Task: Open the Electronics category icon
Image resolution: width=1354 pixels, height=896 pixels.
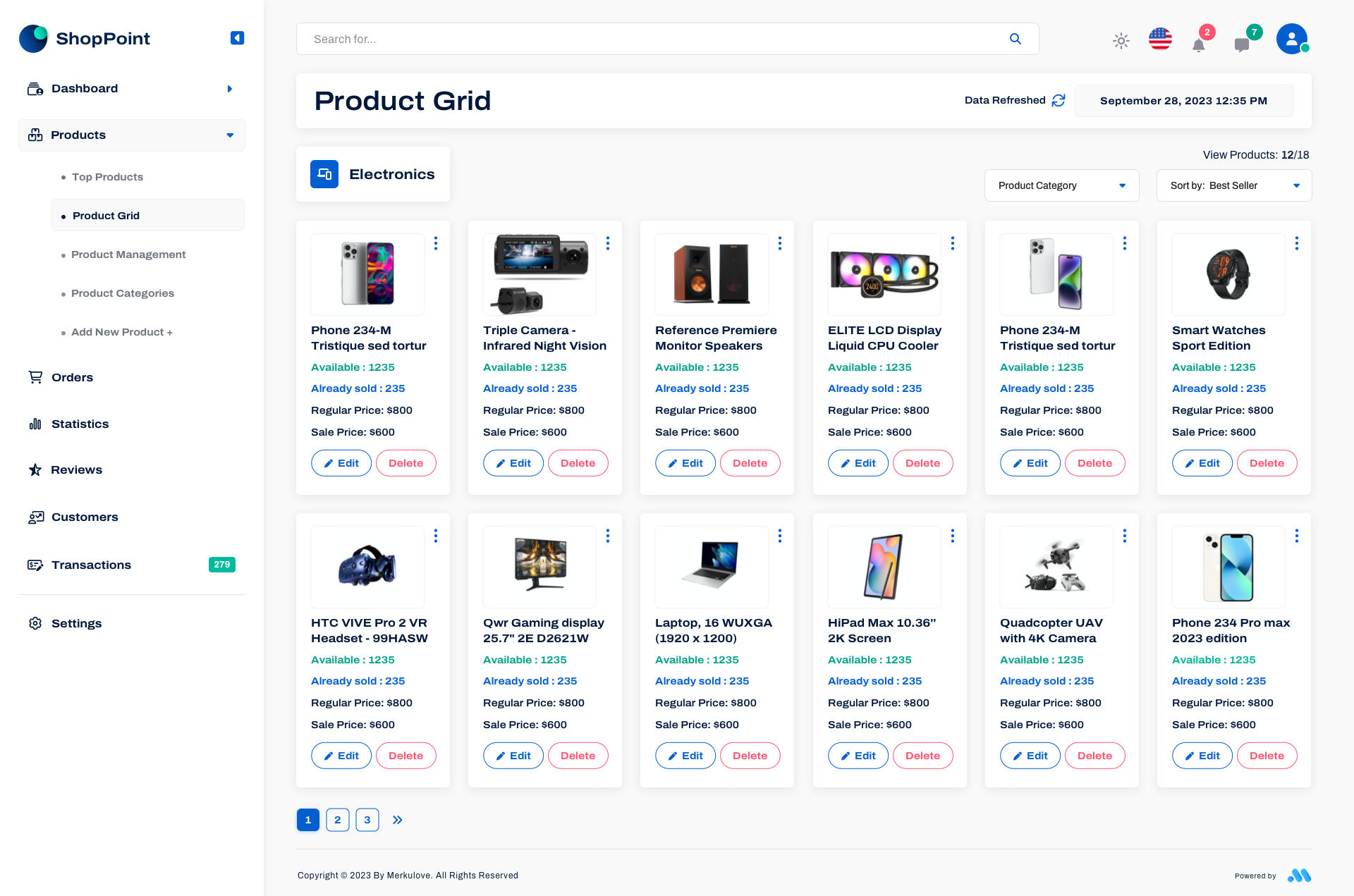Action: coord(324,174)
